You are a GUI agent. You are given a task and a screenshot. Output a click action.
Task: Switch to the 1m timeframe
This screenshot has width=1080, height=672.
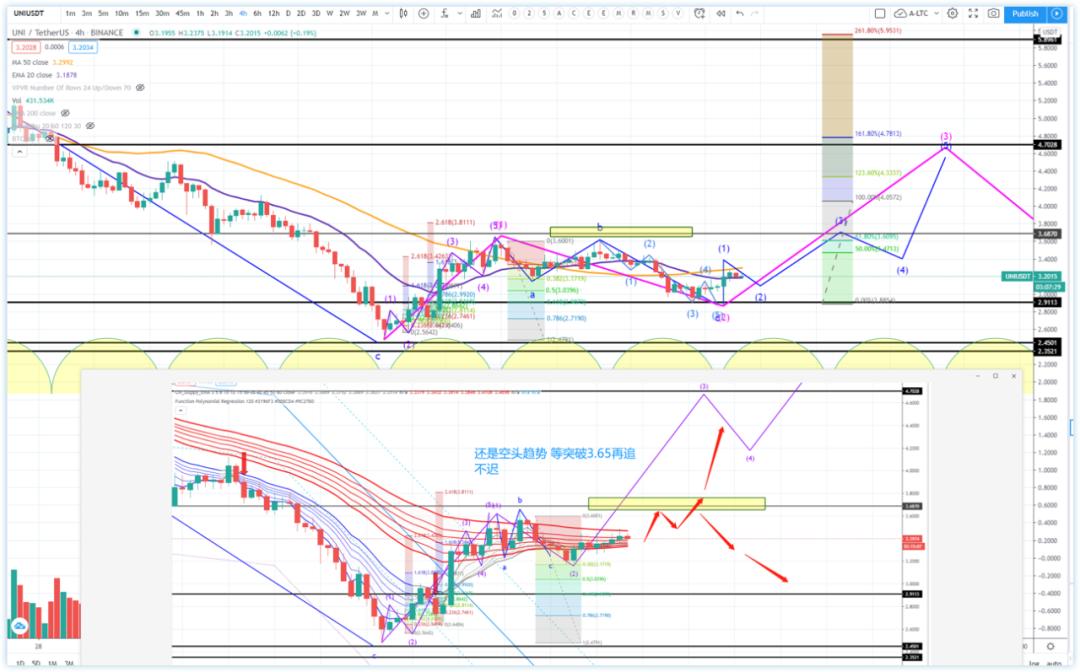click(x=70, y=13)
